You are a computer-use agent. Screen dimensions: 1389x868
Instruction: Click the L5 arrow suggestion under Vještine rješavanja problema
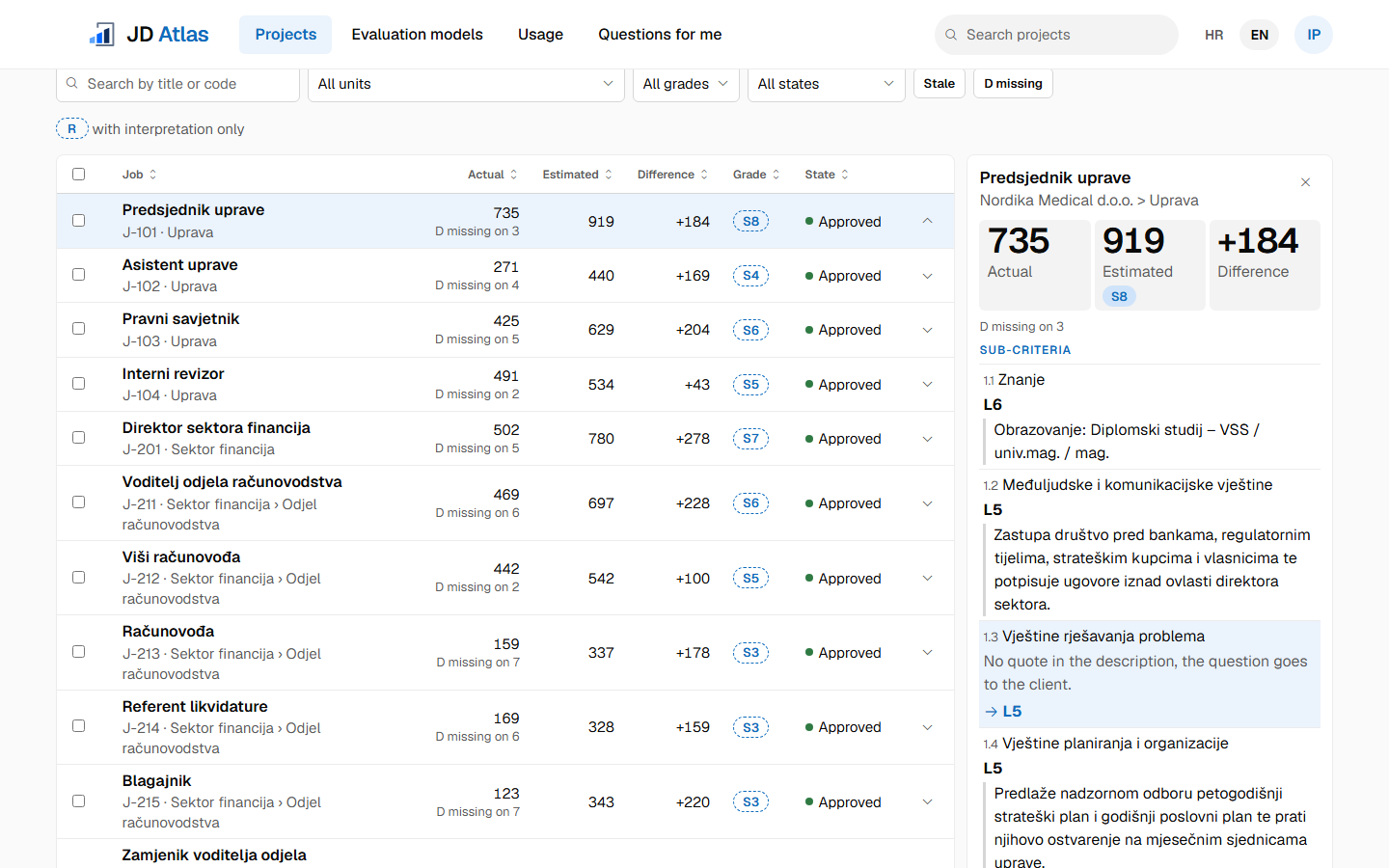(1003, 711)
